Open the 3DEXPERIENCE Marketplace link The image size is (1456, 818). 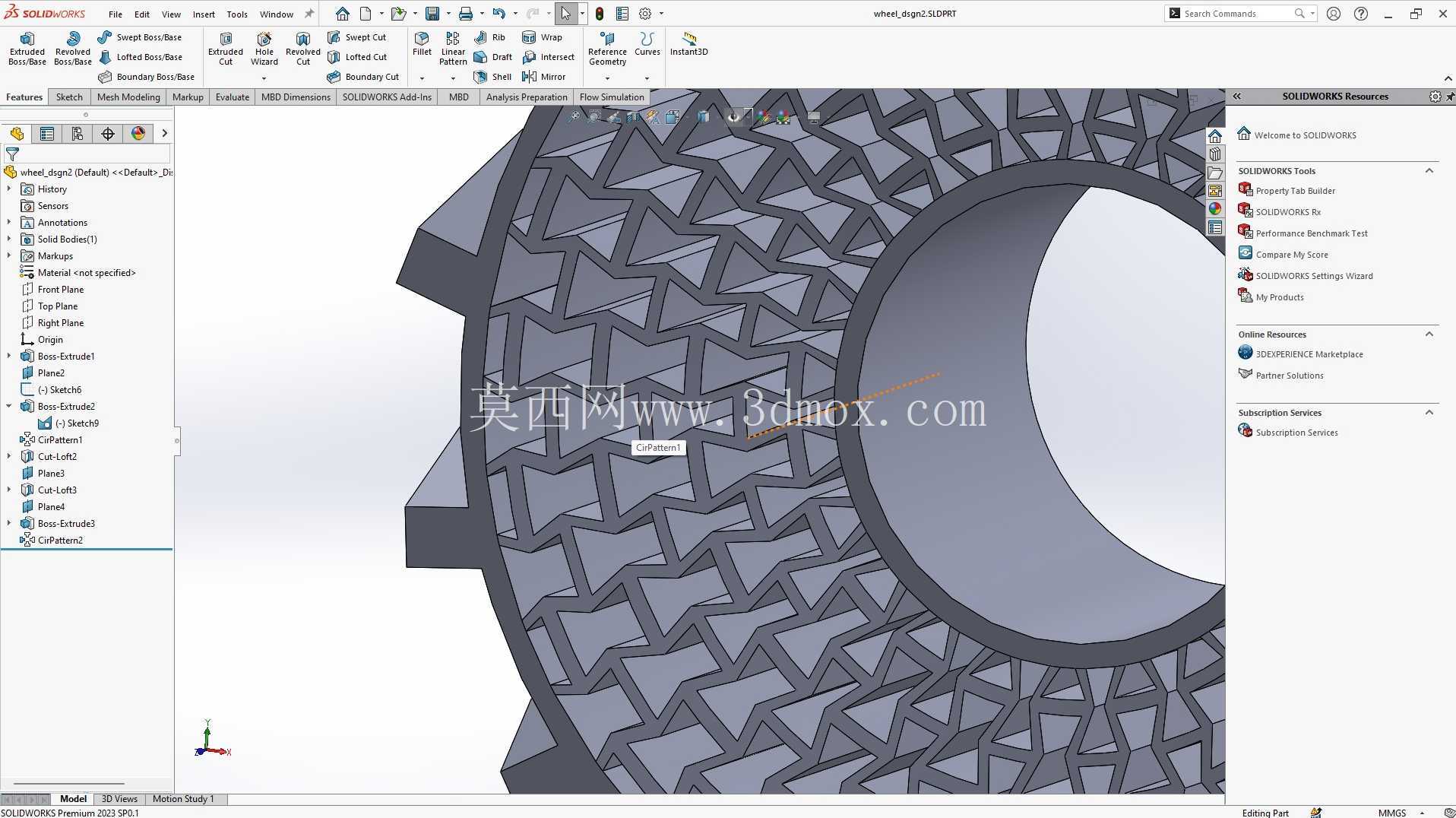(x=1309, y=354)
